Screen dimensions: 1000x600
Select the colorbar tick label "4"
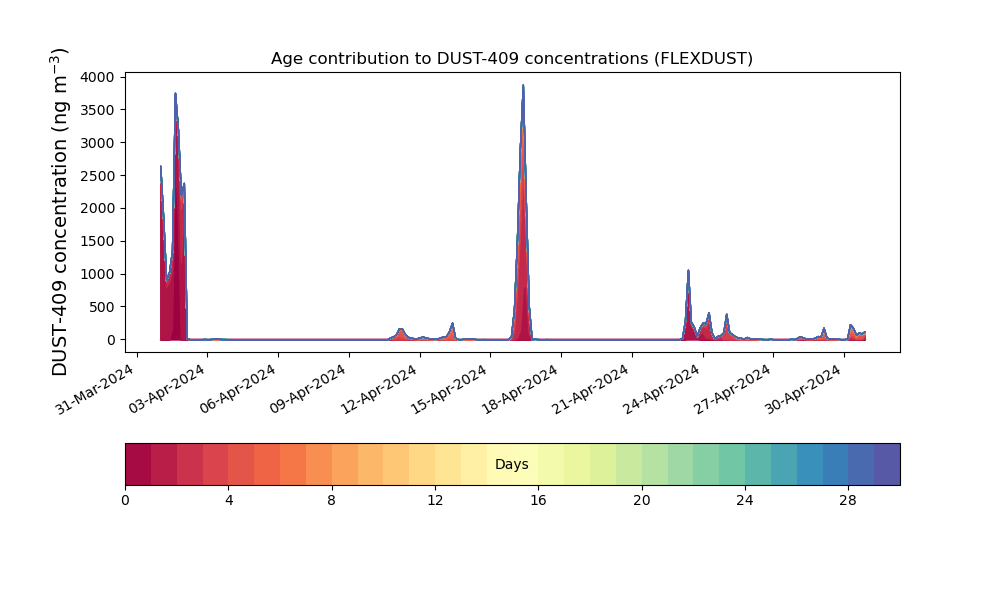coord(229,501)
